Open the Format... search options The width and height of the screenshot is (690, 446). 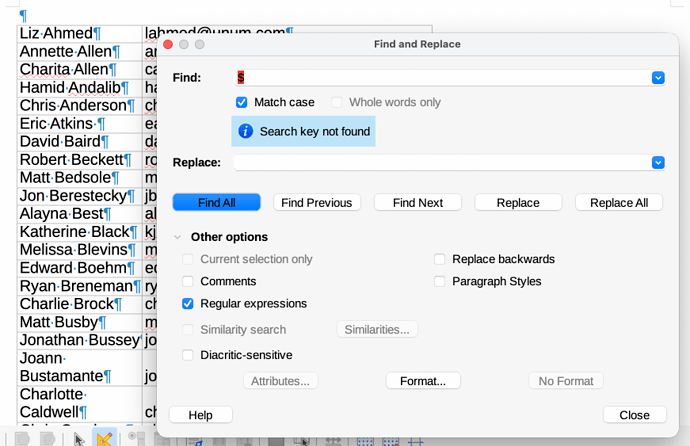pyautogui.click(x=423, y=381)
